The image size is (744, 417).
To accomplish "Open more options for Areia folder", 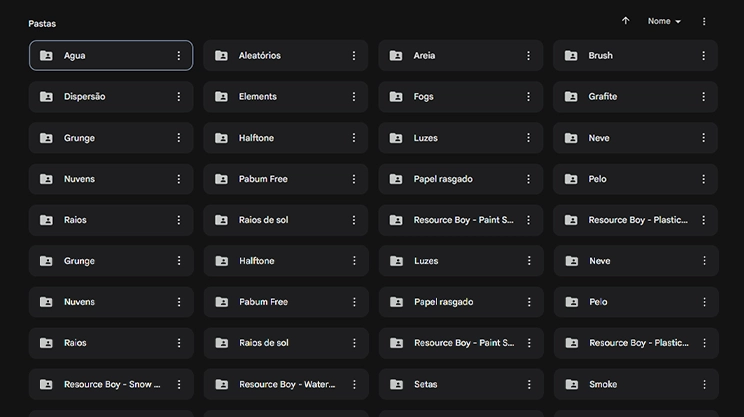I will pos(529,56).
